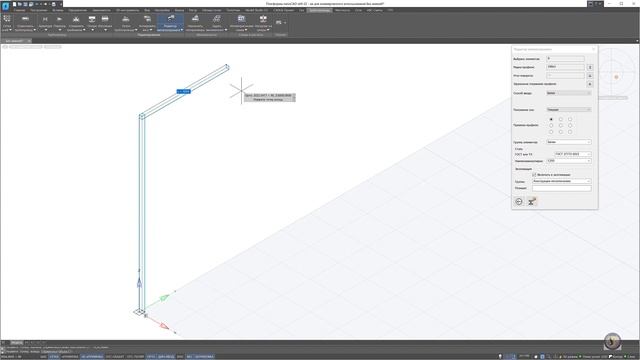The image size is (640, 360).
Task: Click the blue length input box on the beam
Action: tap(183, 91)
